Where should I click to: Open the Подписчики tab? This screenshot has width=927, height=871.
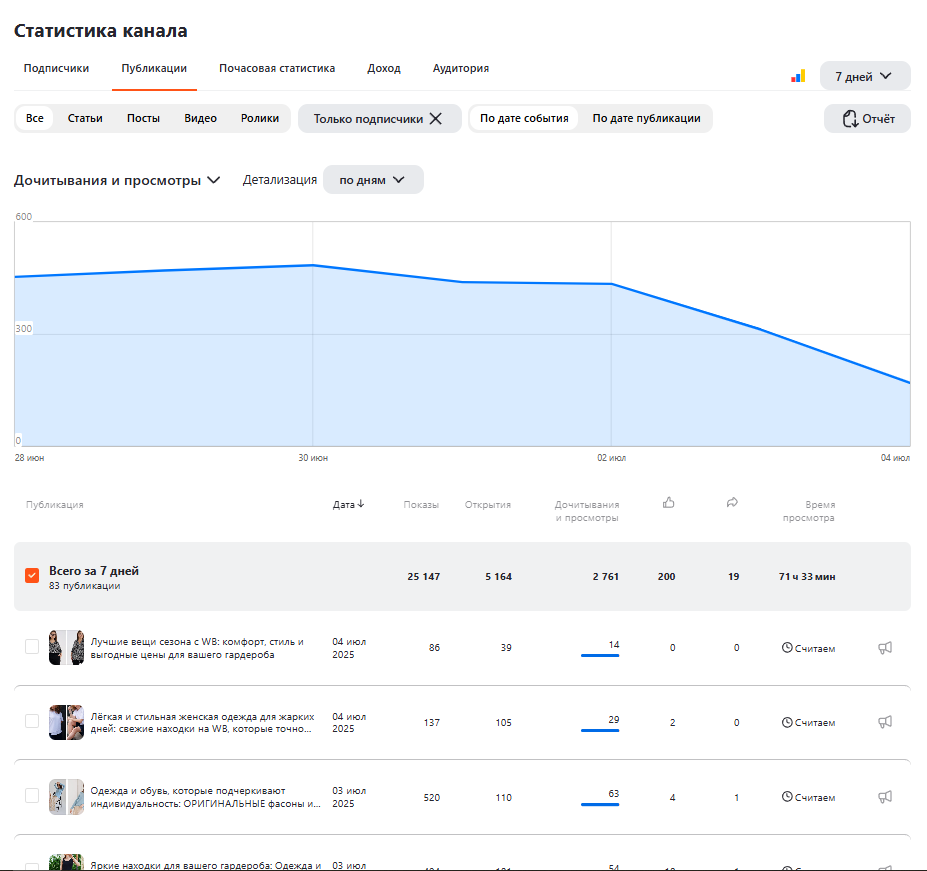(56, 69)
